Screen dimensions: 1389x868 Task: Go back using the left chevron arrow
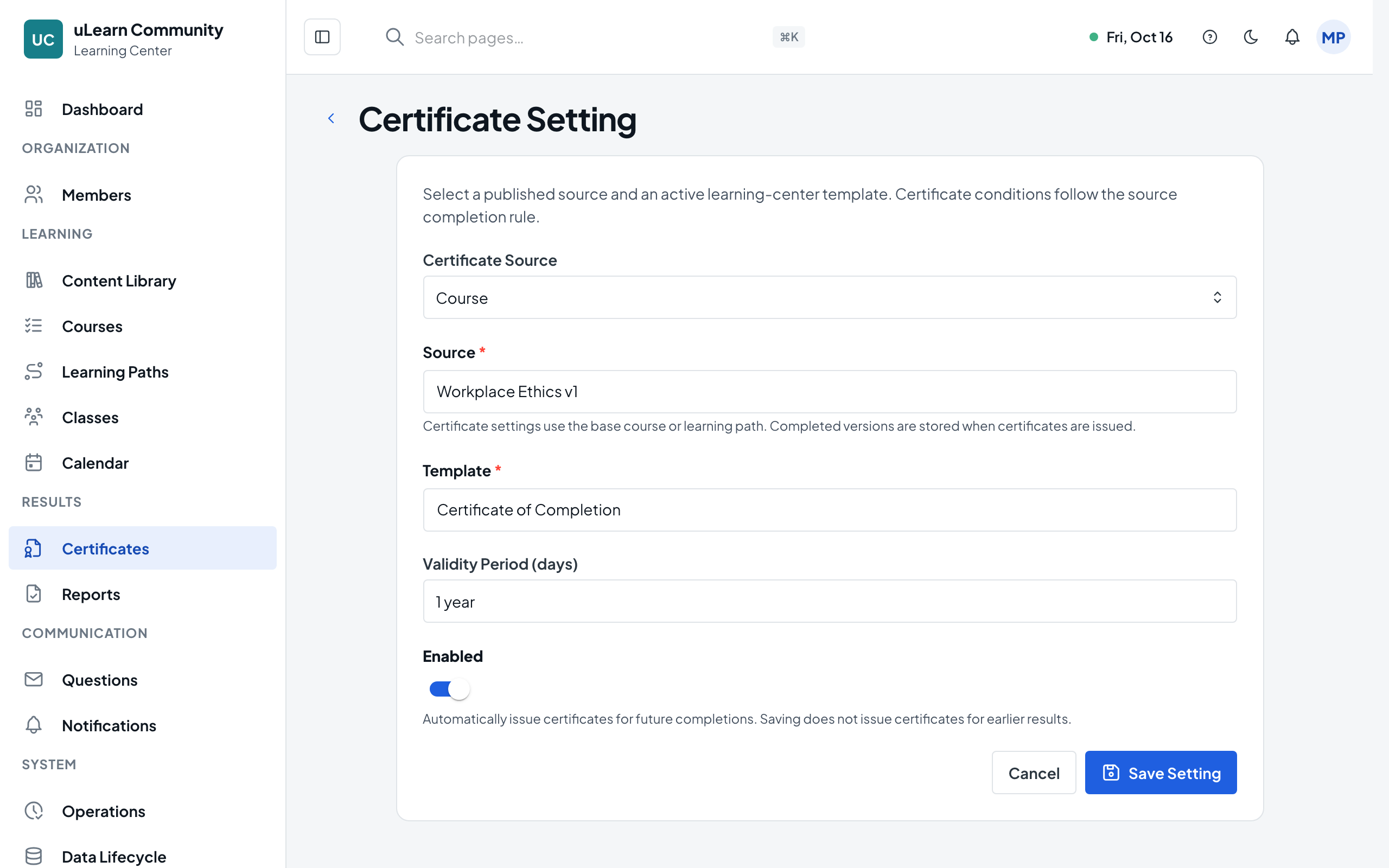331,118
